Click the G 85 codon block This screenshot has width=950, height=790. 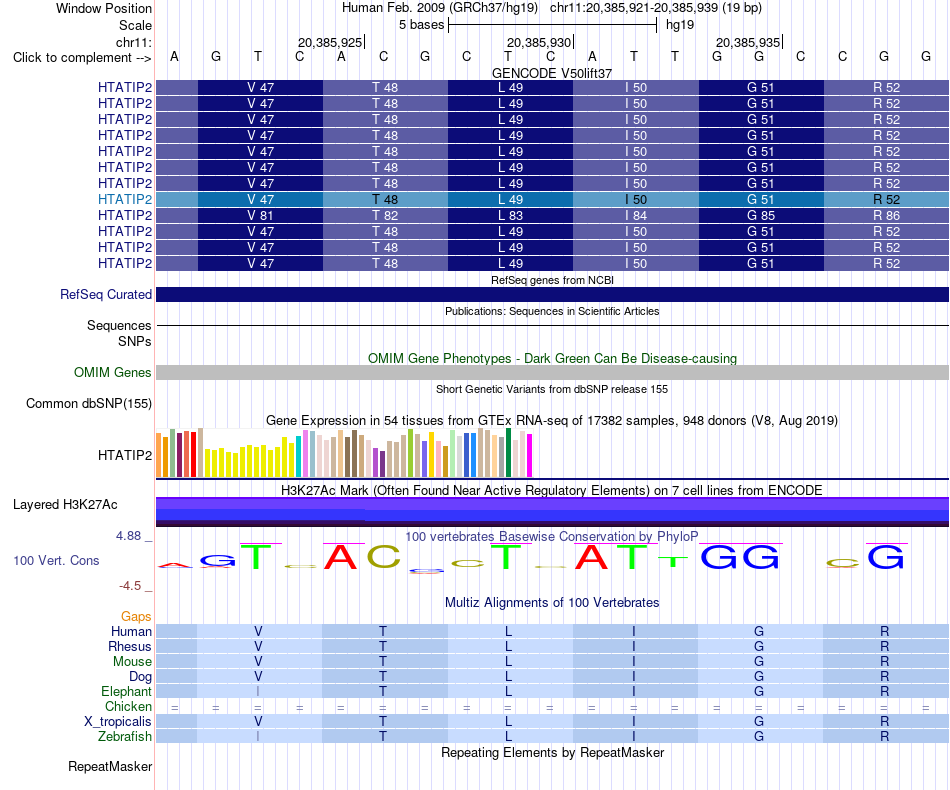pyautogui.click(x=761, y=216)
